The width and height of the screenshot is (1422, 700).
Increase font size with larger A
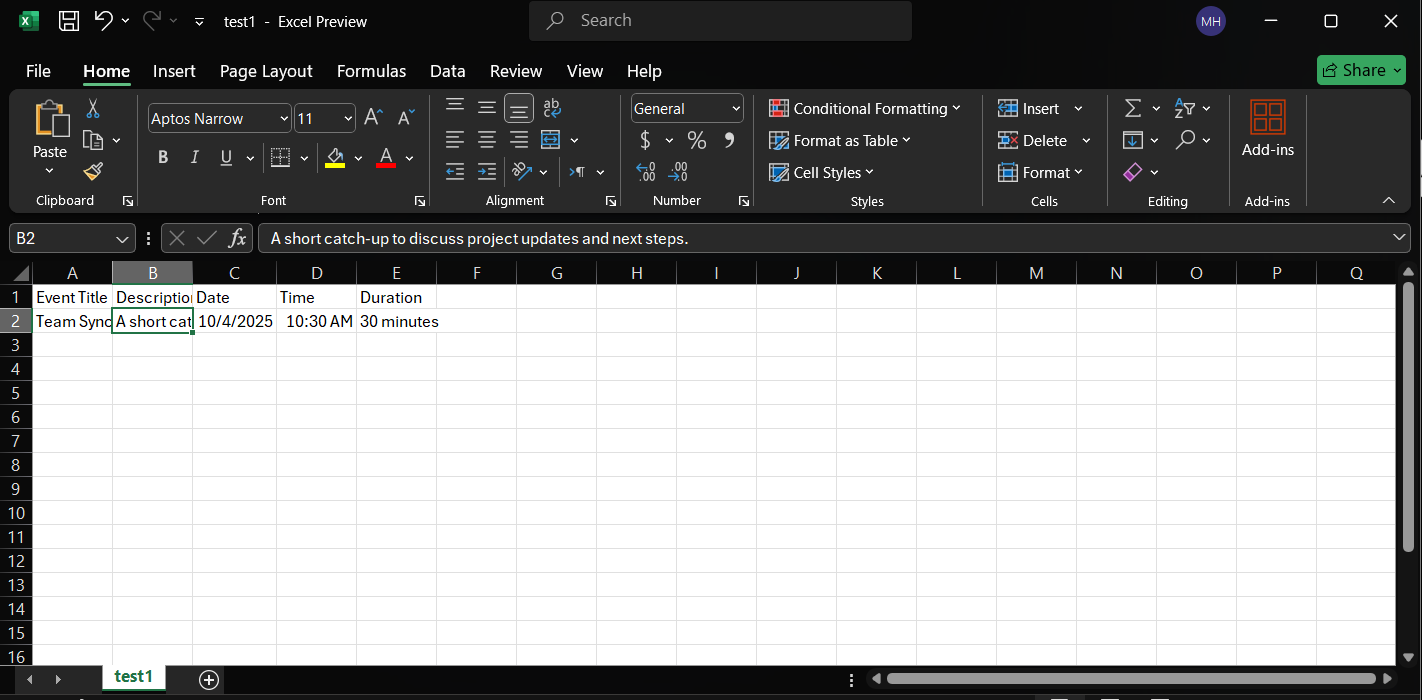click(x=373, y=118)
